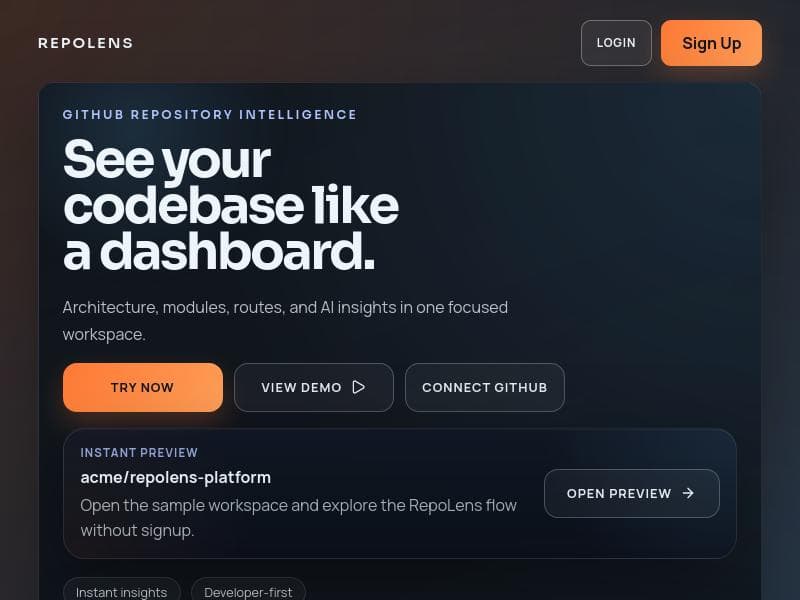Viewport: 800px width, 600px height.
Task: Open the Login page
Action: point(616,43)
